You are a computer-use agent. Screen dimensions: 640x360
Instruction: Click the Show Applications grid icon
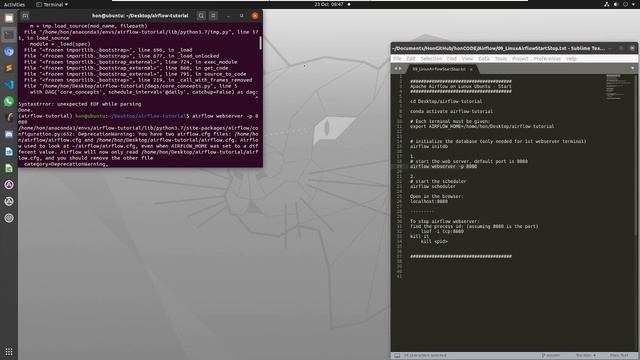point(9,351)
